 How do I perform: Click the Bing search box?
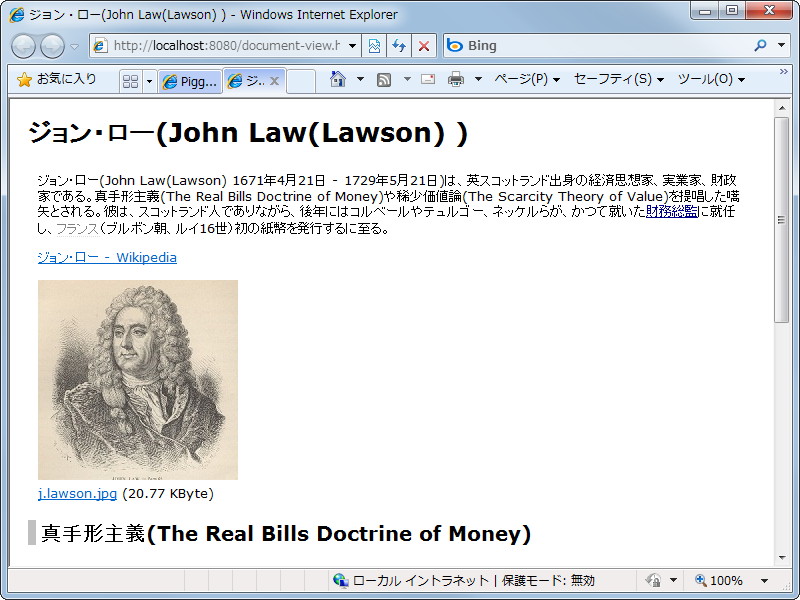(x=596, y=46)
